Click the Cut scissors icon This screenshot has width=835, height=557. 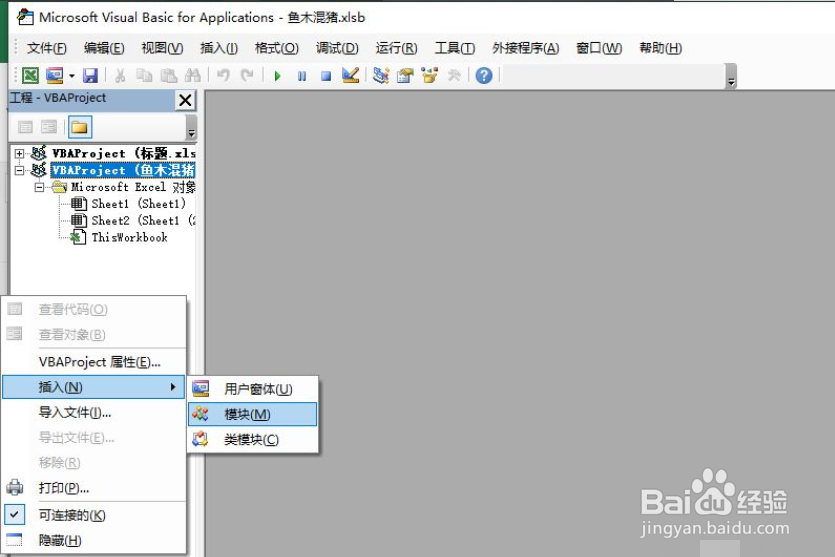120,76
